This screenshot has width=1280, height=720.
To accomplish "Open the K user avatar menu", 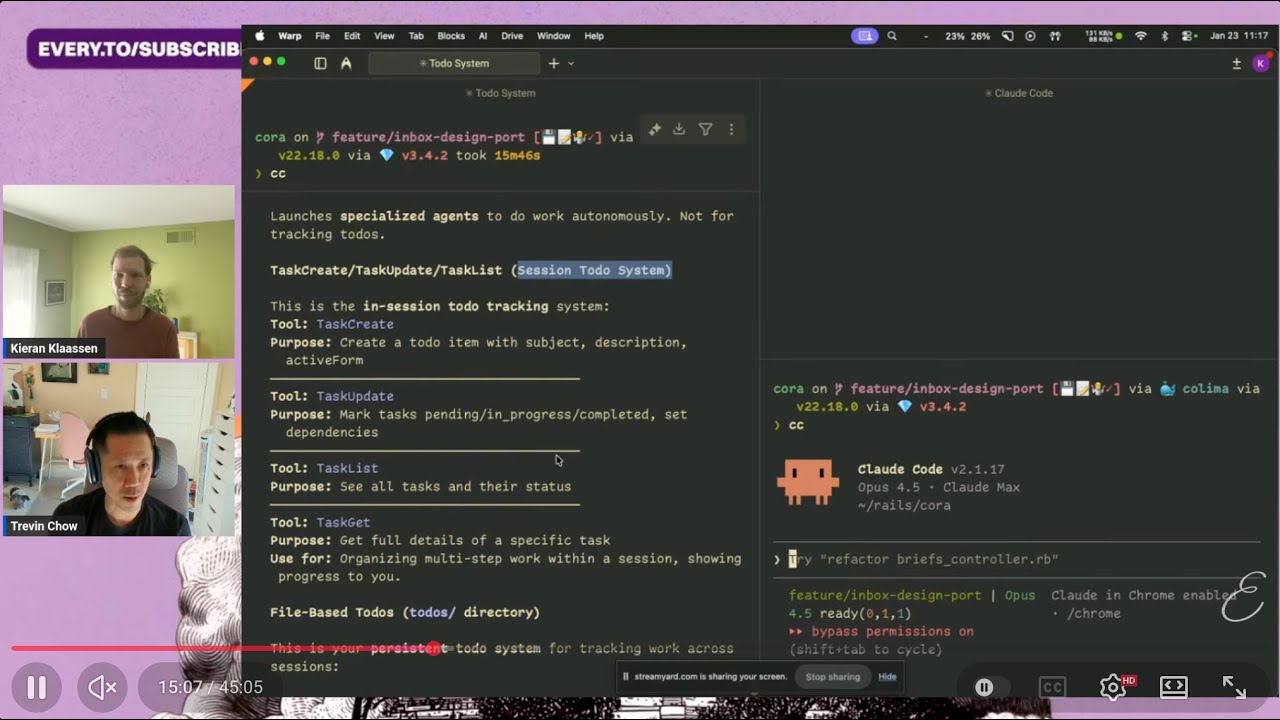I will (1261, 63).
